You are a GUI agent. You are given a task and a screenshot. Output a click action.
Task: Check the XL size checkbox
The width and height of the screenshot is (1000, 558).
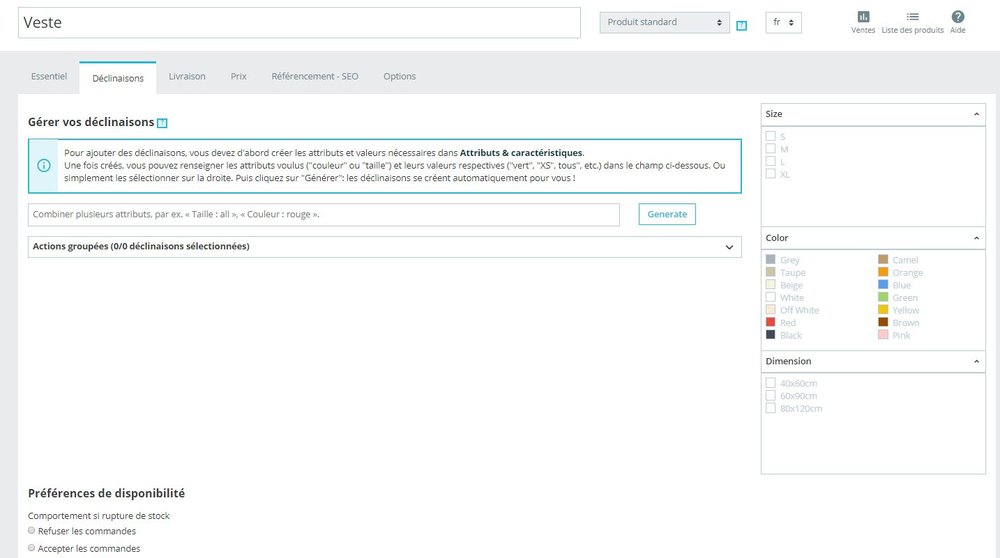pos(770,173)
